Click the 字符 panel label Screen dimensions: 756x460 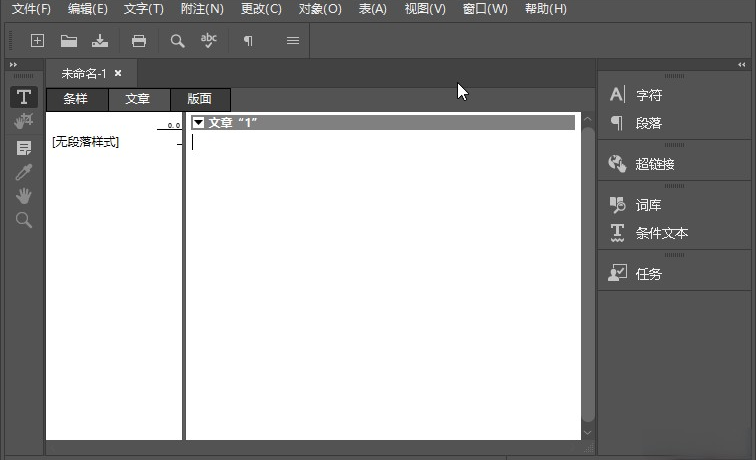click(649, 95)
